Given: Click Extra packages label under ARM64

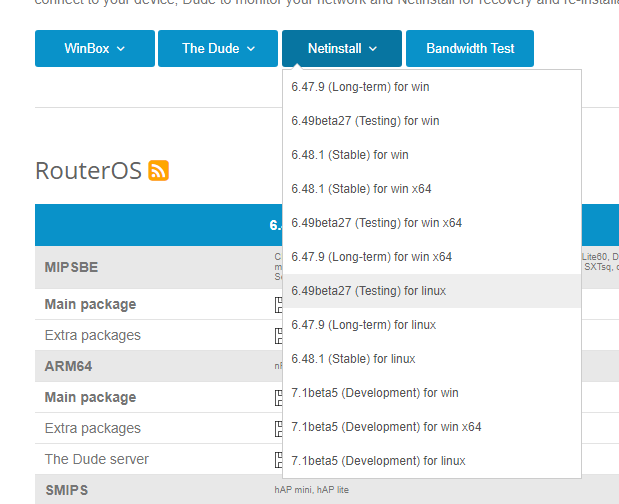Looking at the screenshot, I should pyautogui.click(x=93, y=428).
